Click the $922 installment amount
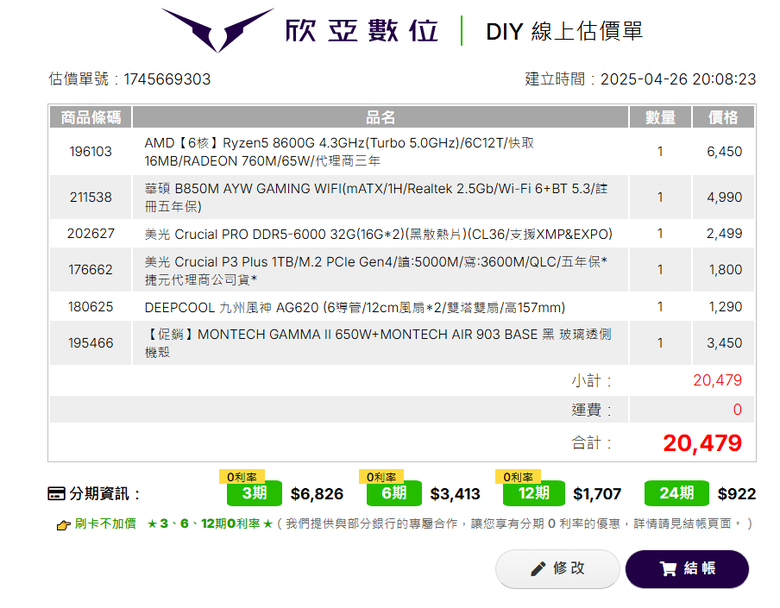Screen dimensions: 780x608 point(737,494)
